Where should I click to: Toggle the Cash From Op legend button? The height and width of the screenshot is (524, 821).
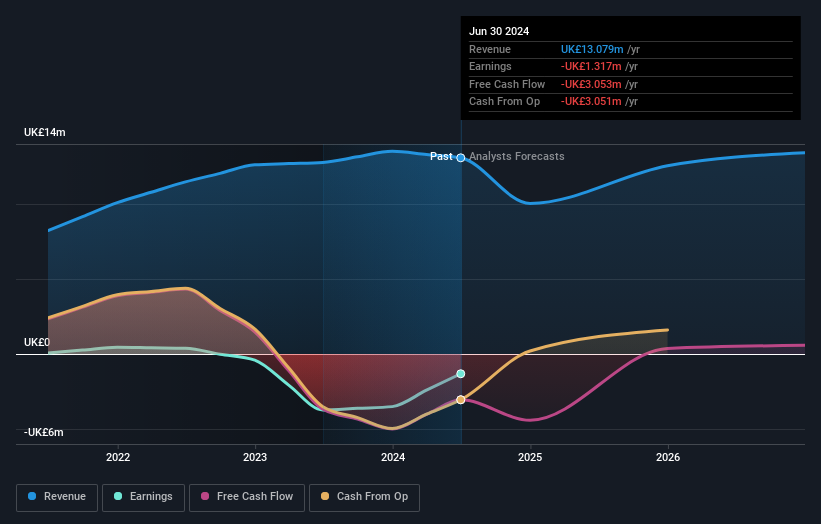coord(364,497)
